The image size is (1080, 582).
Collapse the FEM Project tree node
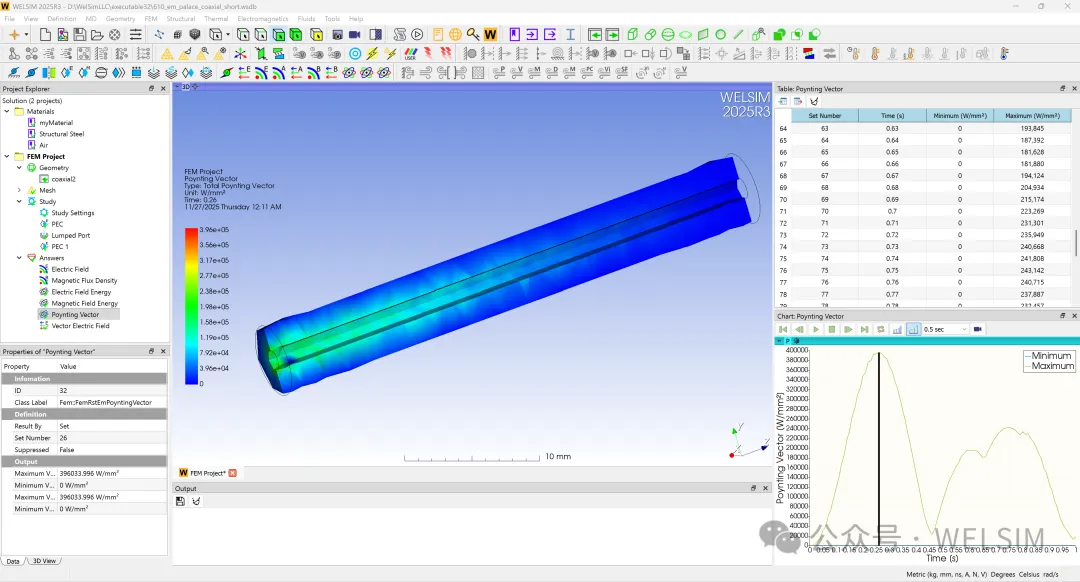(x=7, y=156)
